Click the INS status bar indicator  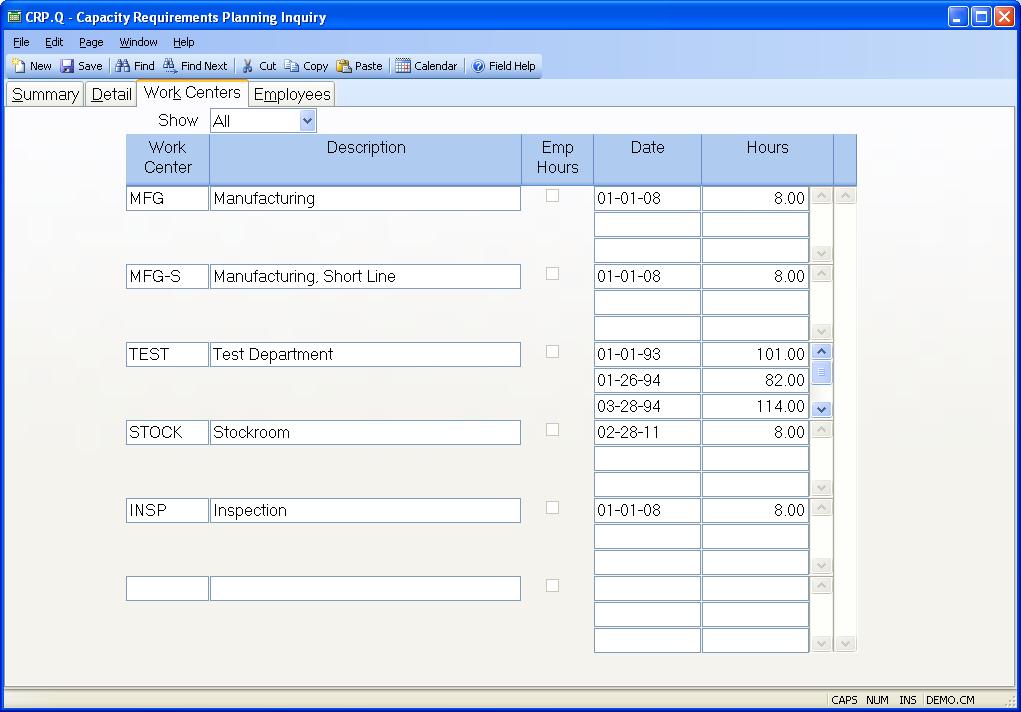[908, 700]
